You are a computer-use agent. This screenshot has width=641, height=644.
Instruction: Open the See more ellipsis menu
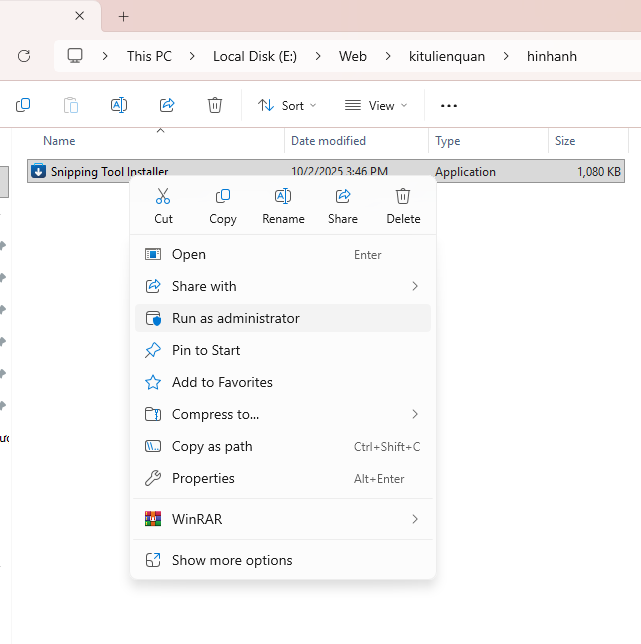click(448, 106)
